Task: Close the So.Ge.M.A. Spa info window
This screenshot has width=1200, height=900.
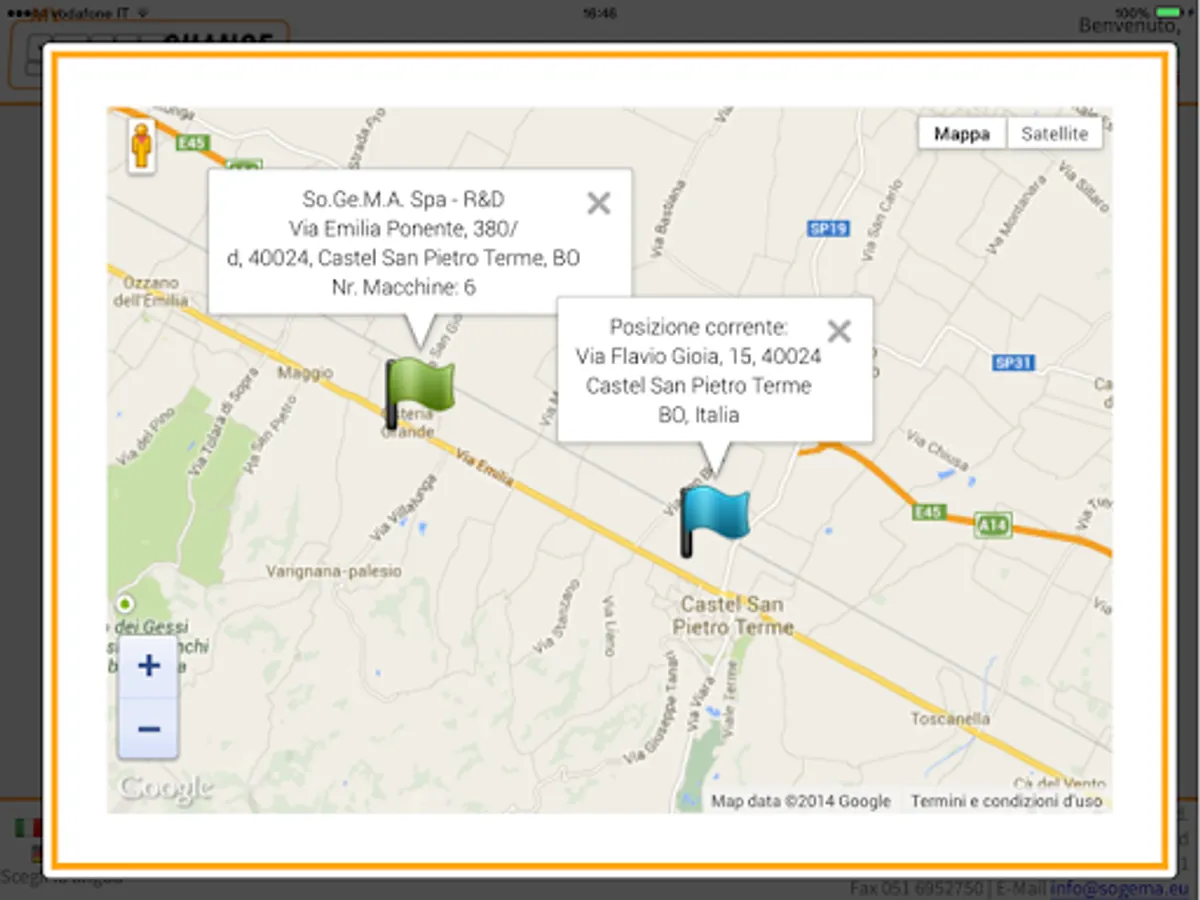Action: pos(598,204)
